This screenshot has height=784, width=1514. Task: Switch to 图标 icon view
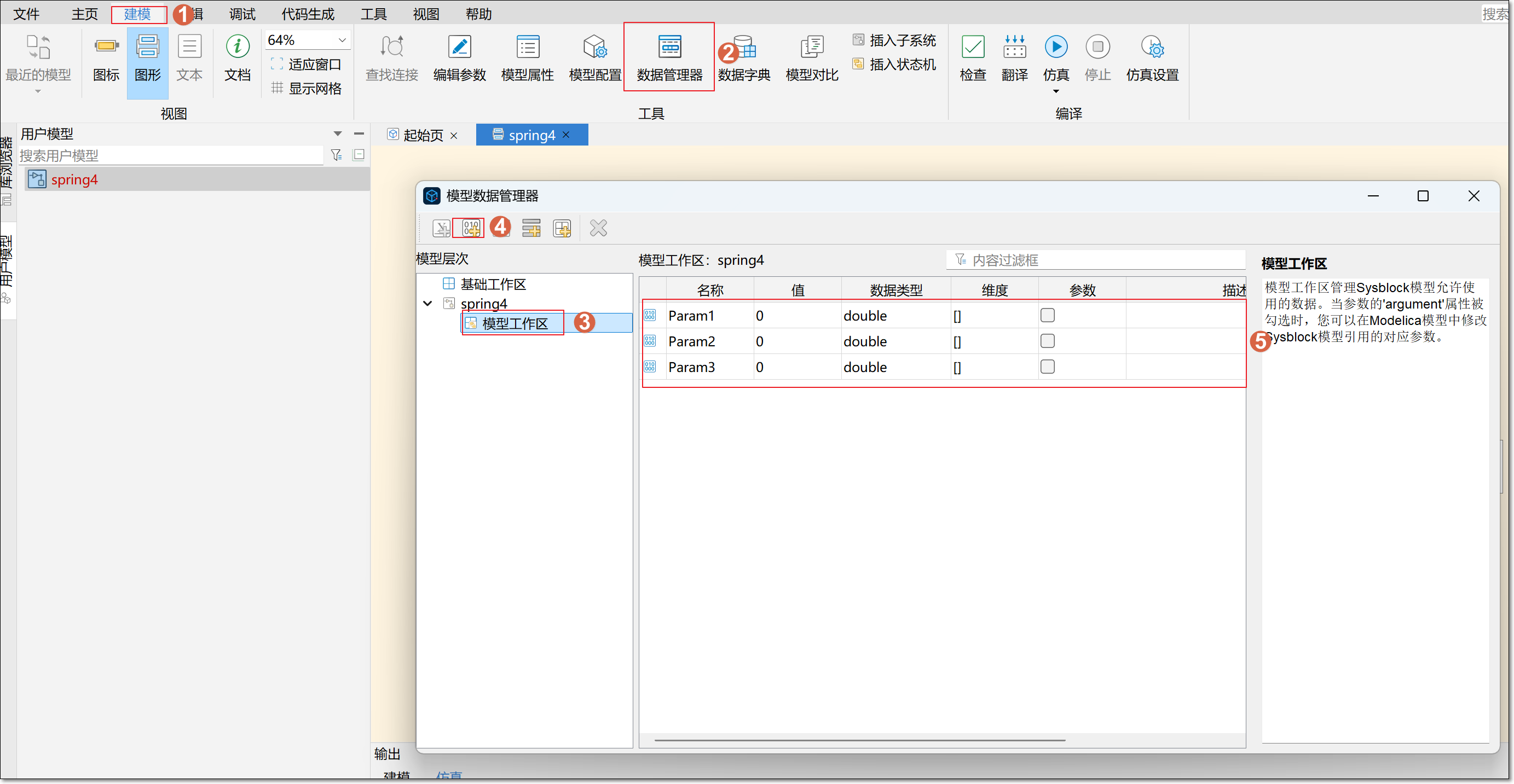[x=106, y=57]
